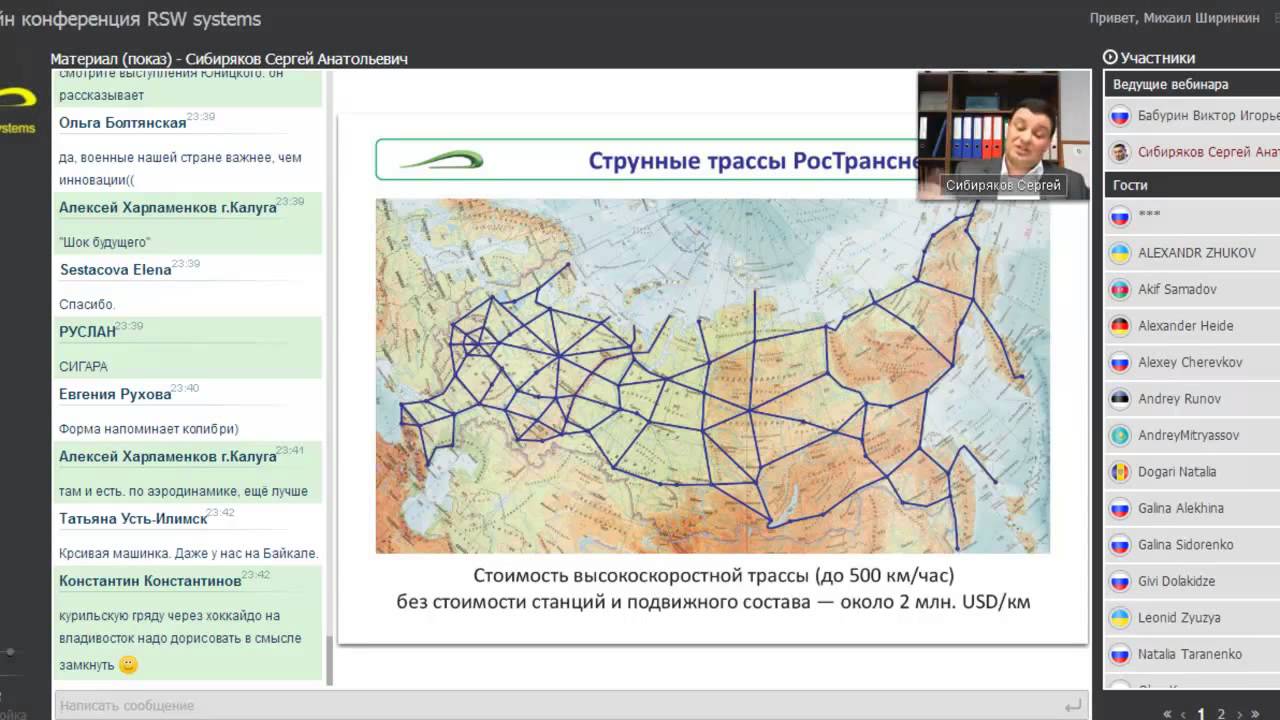Click the Крсивая машинка message text
Image resolution: width=1280 pixels, height=720 pixels.
(188, 553)
